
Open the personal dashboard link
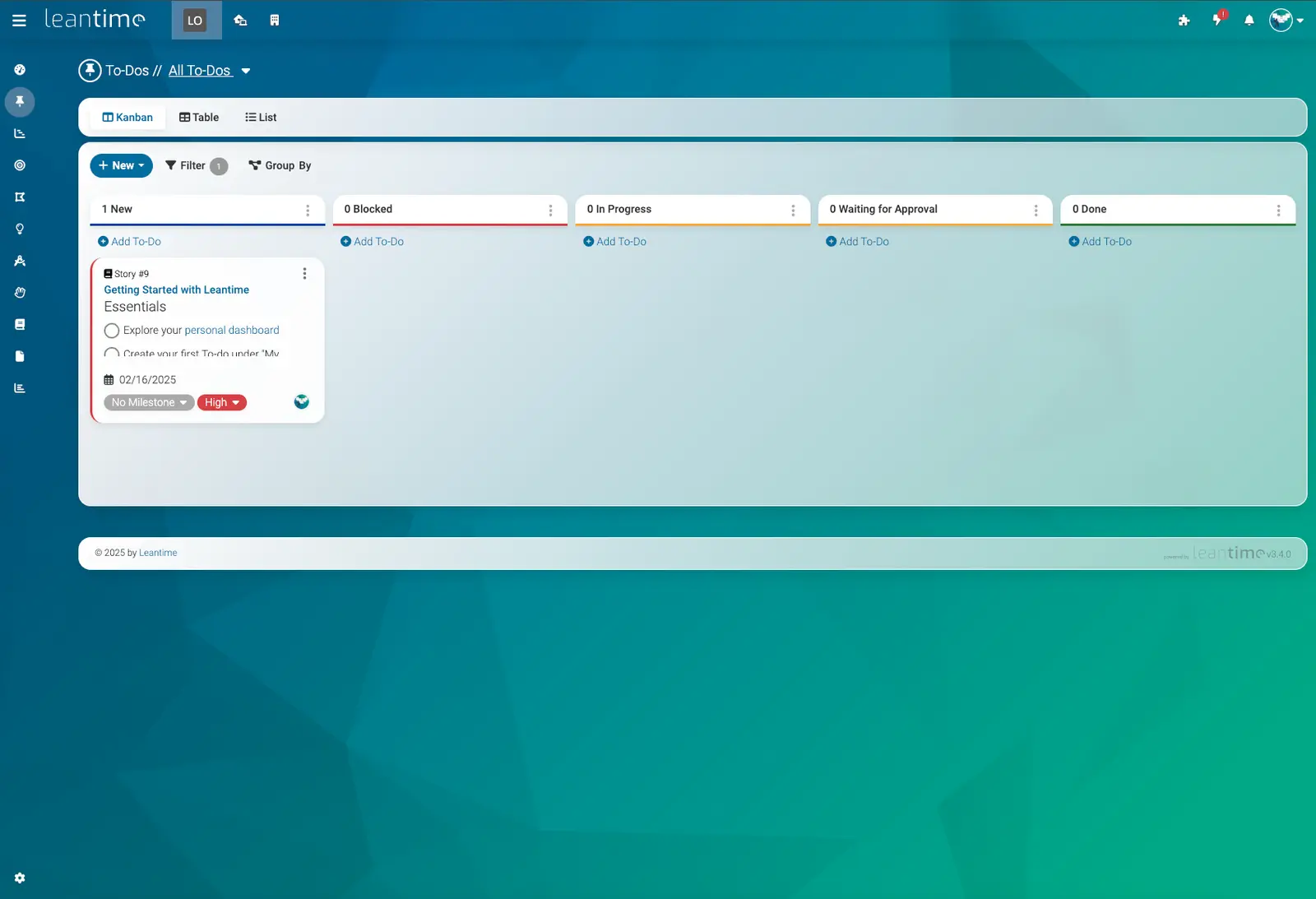tap(232, 330)
